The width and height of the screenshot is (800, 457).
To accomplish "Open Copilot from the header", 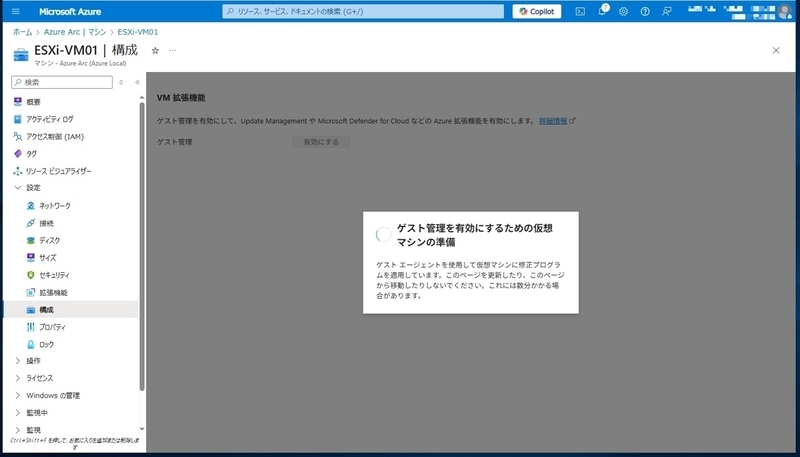I will coord(537,11).
